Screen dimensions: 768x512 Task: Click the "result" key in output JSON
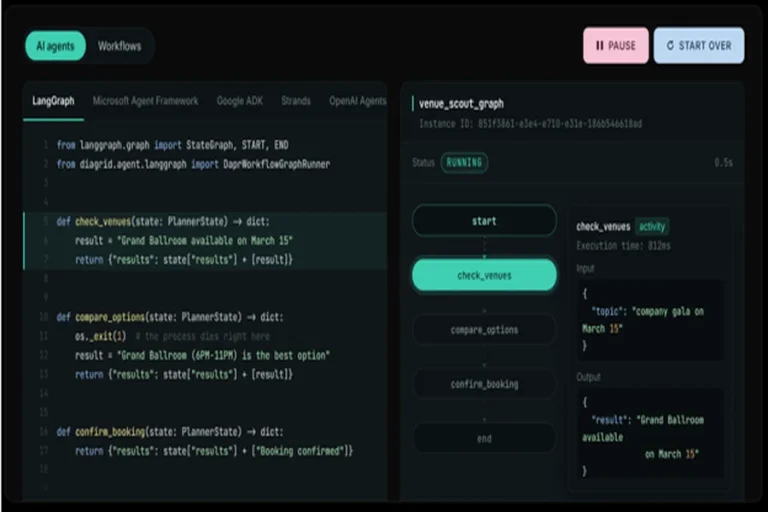611,420
